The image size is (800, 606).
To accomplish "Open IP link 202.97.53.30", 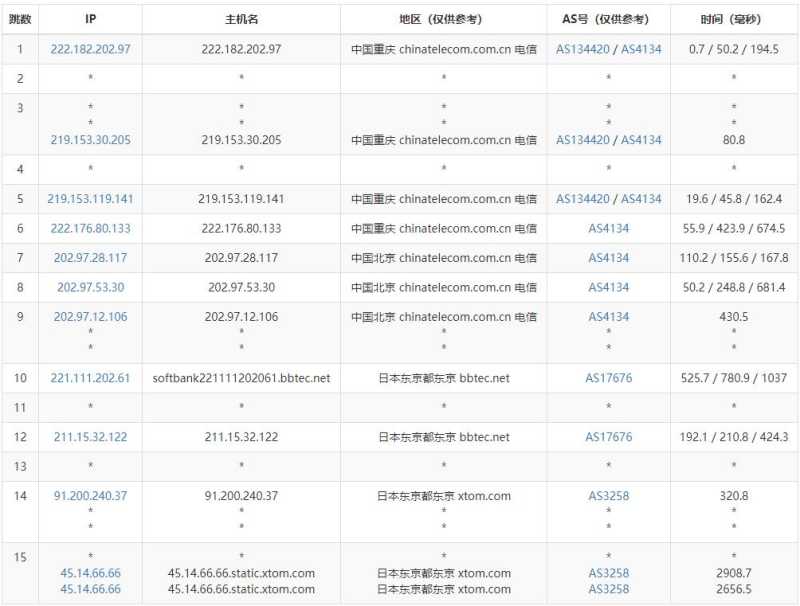I will (x=90, y=287).
